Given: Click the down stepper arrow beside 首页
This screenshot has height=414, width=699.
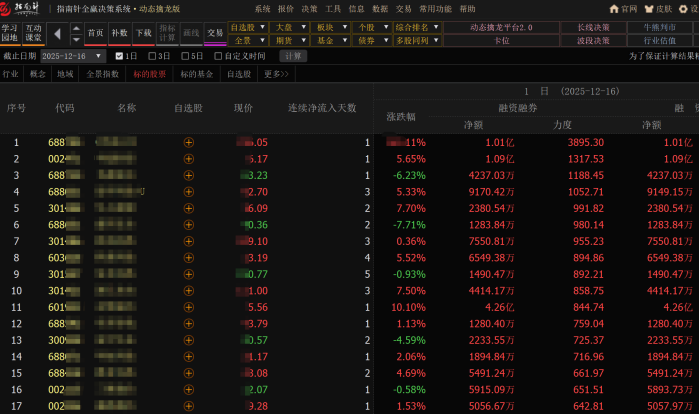Looking at the screenshot, I should [x=76, y=39].
